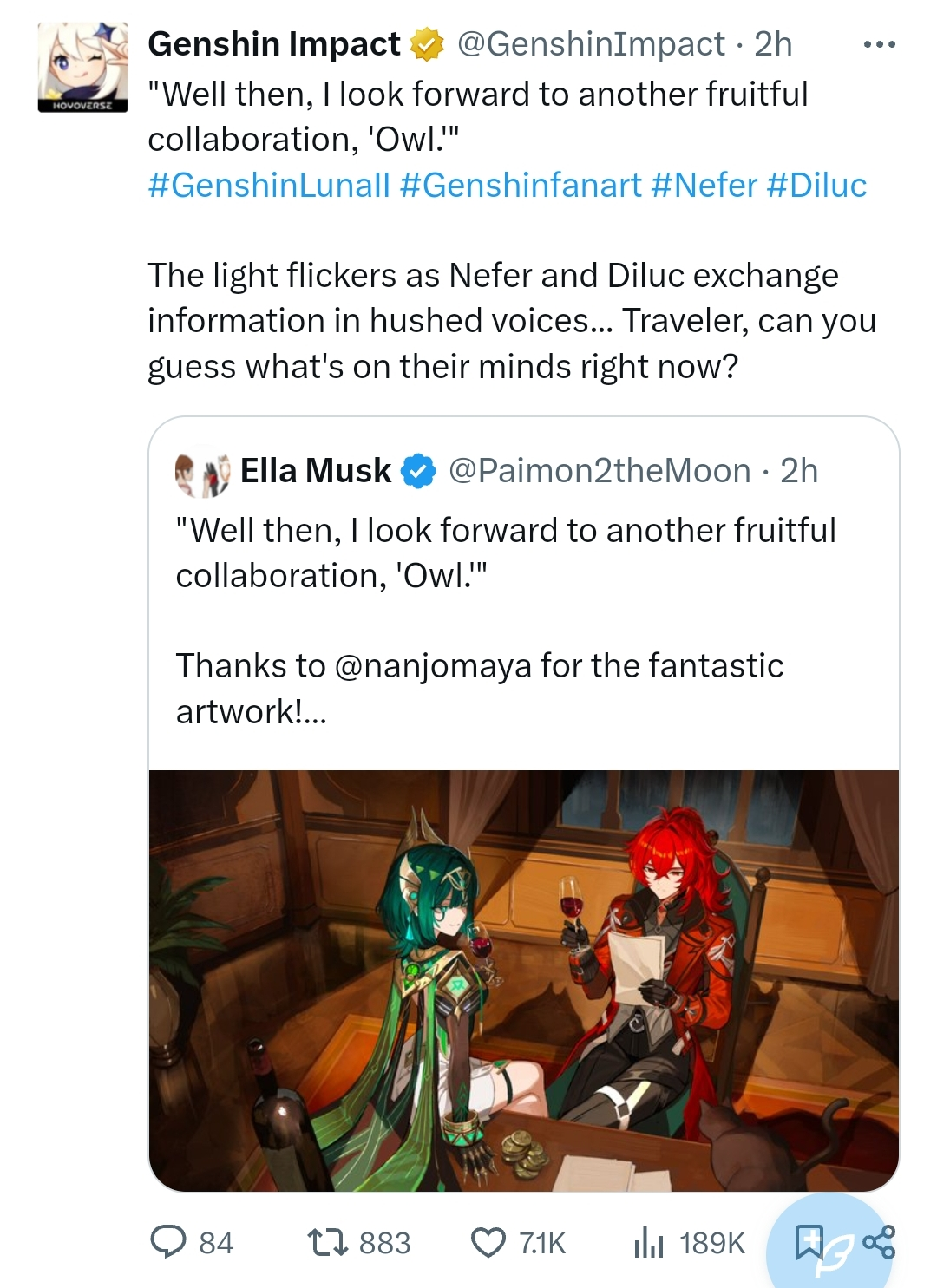The image size is (937, 1288).
Task: Click the Genshin Impact display name
Action: point(274,44)
